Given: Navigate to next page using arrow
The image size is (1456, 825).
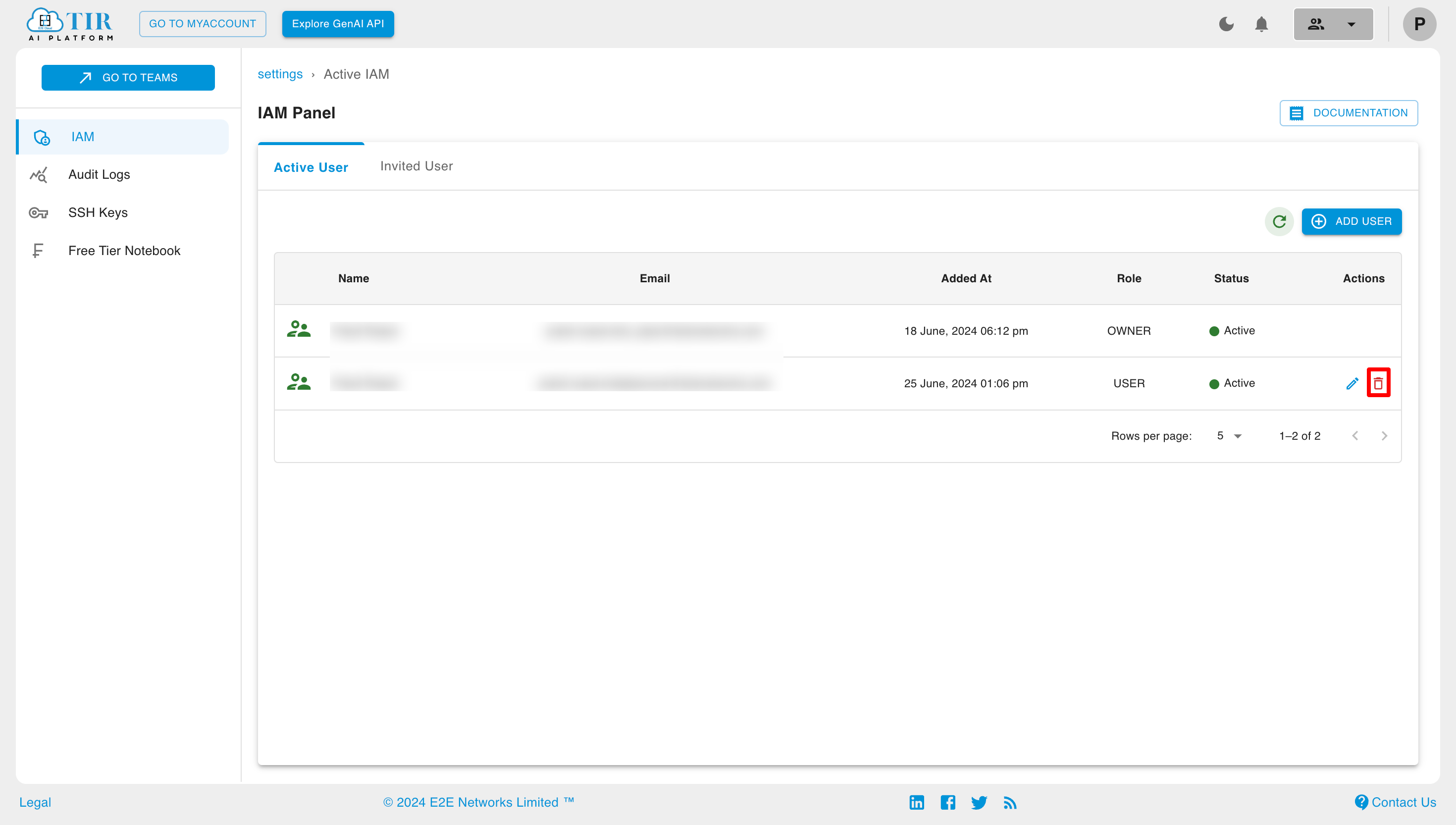Looking at the screenshot, I should (x=1385, y=435).
